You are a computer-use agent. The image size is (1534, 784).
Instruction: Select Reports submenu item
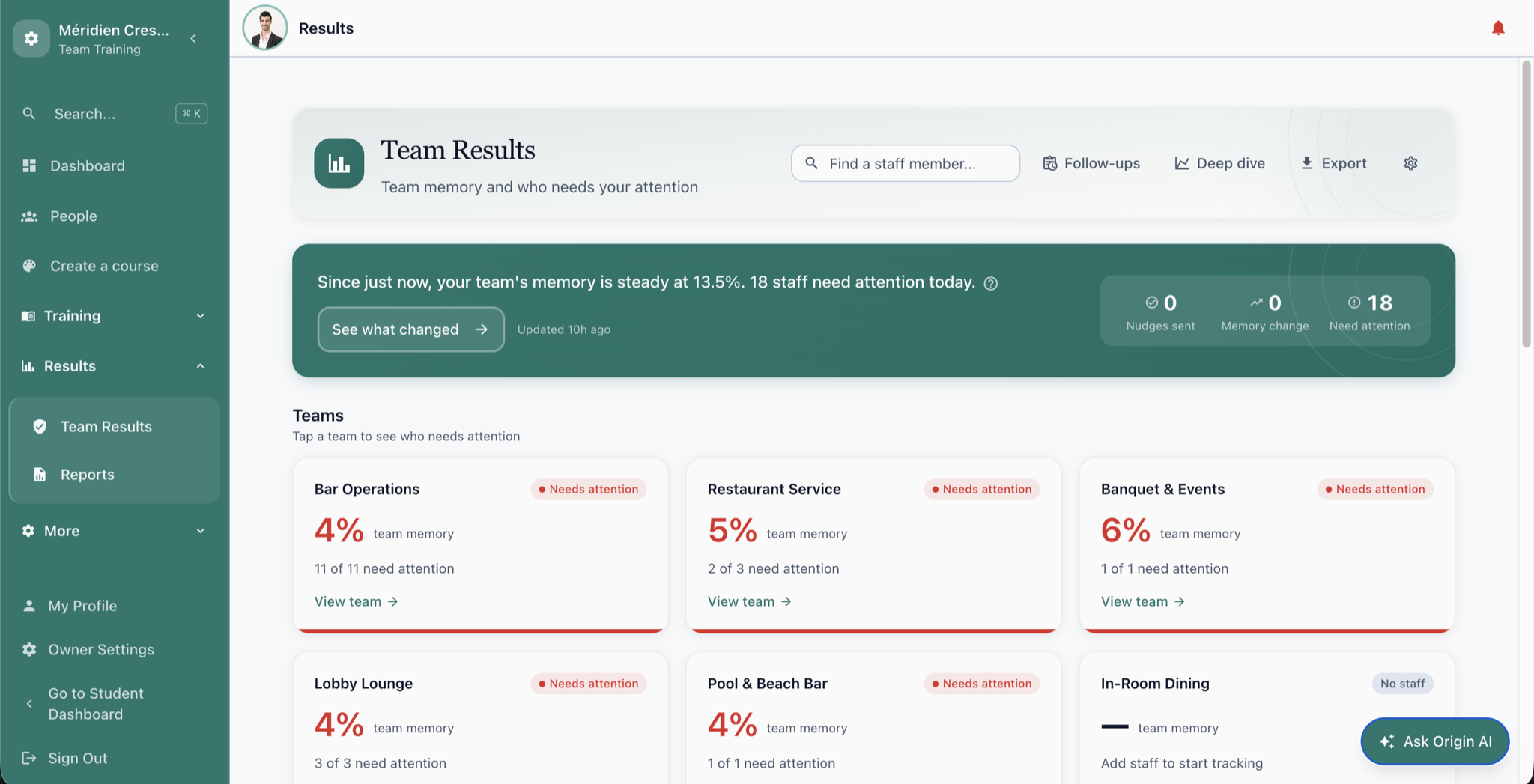click(x=115, y=474)
